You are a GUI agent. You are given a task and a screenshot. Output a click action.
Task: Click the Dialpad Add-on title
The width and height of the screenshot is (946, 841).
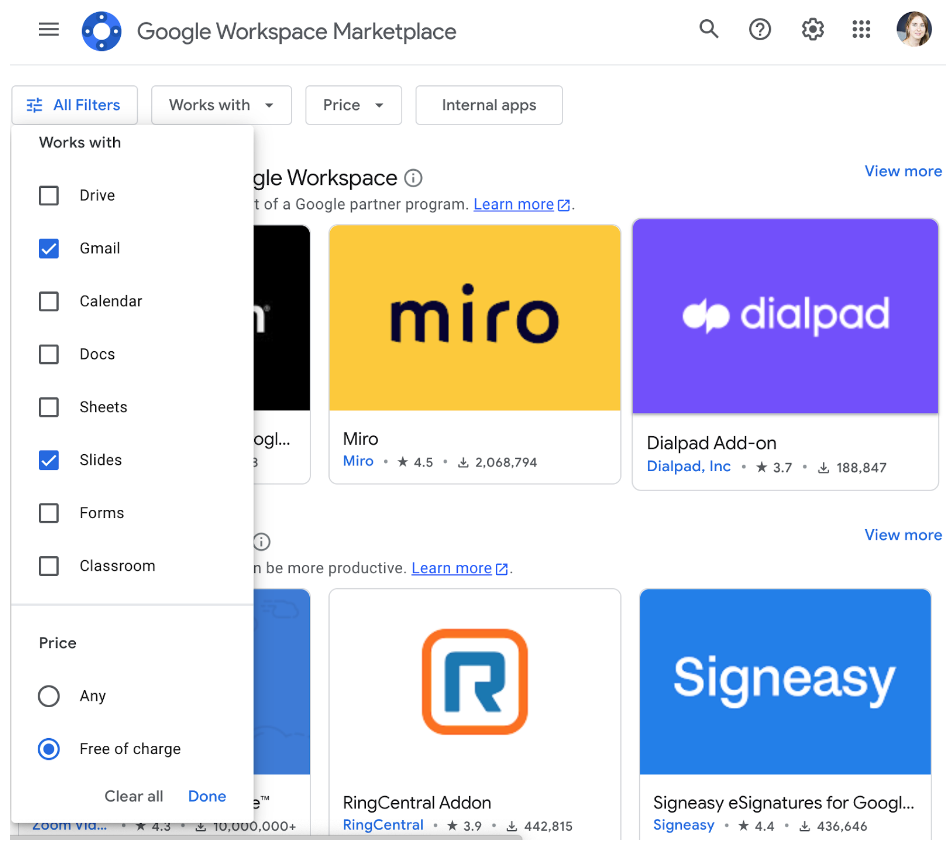(711, 443)
